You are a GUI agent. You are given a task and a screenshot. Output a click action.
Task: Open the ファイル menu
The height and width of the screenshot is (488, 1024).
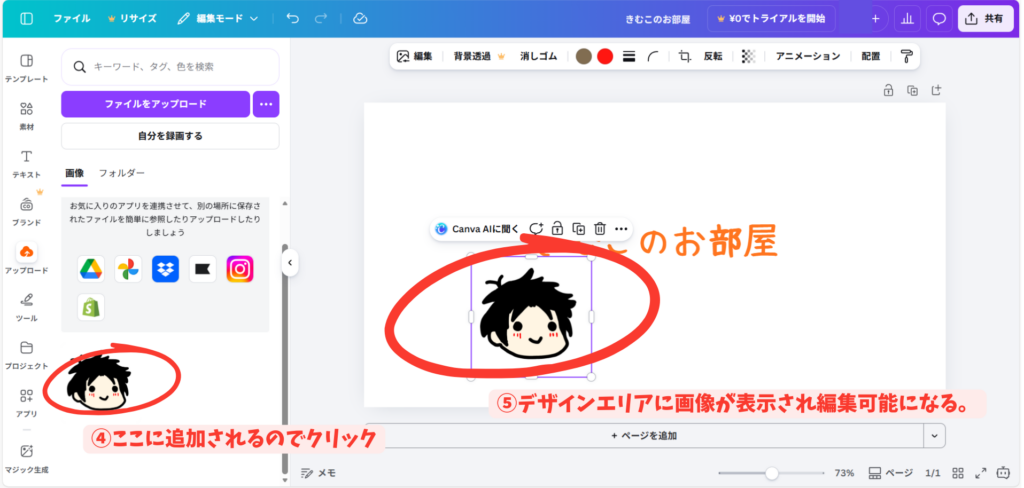coord(72,18)
